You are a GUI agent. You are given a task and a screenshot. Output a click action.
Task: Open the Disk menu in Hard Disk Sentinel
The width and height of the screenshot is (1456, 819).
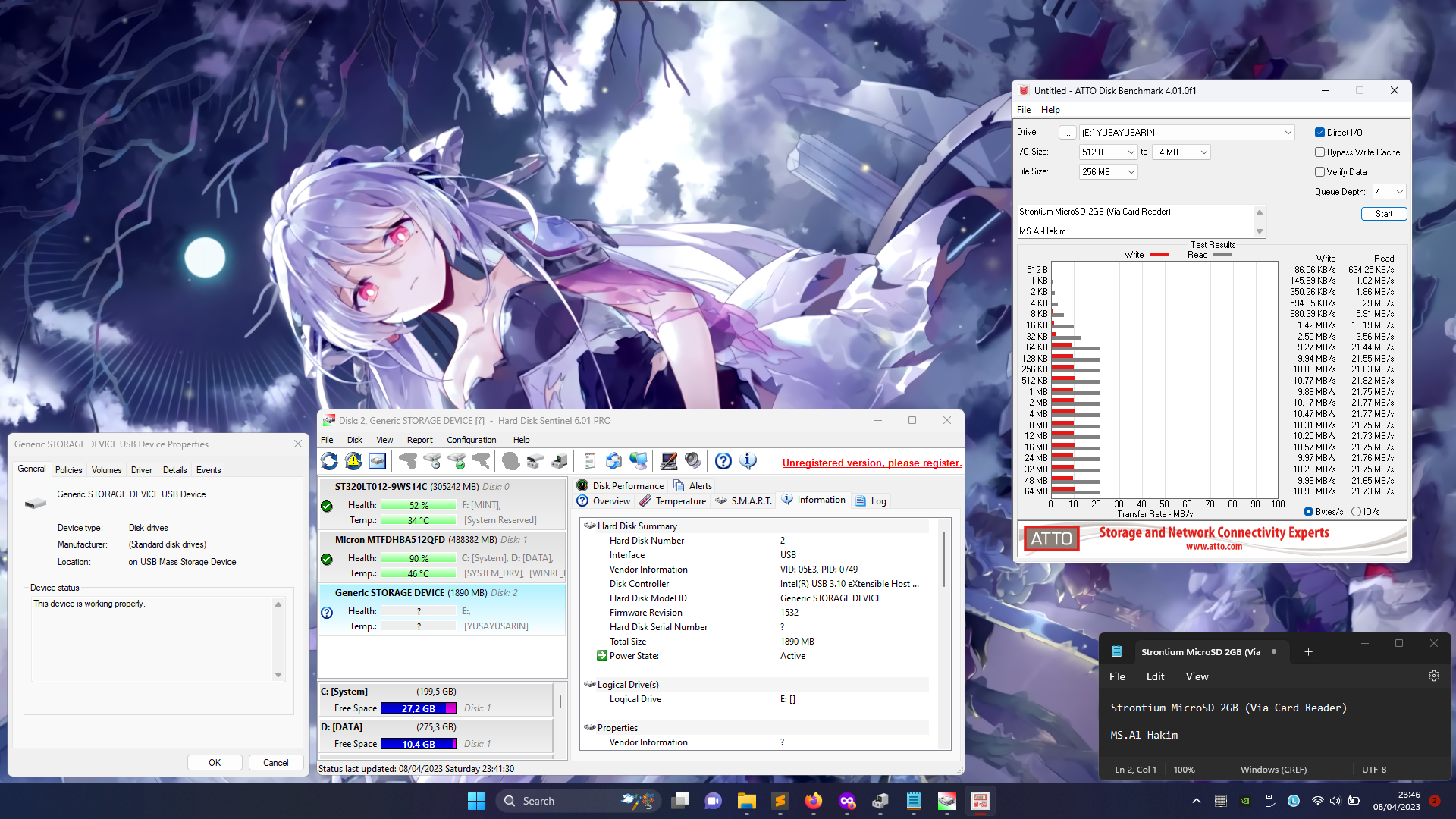(354, 440)
